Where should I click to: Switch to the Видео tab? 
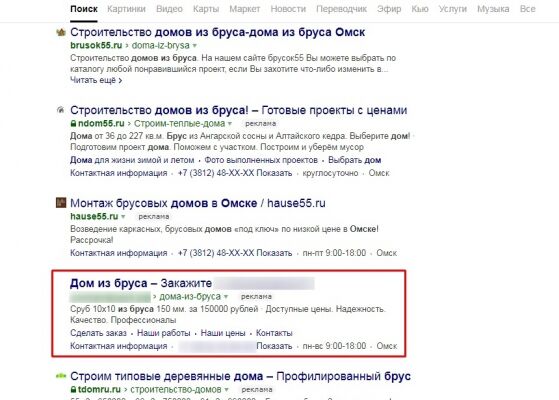pyautogui.click(x=169, y=9)
